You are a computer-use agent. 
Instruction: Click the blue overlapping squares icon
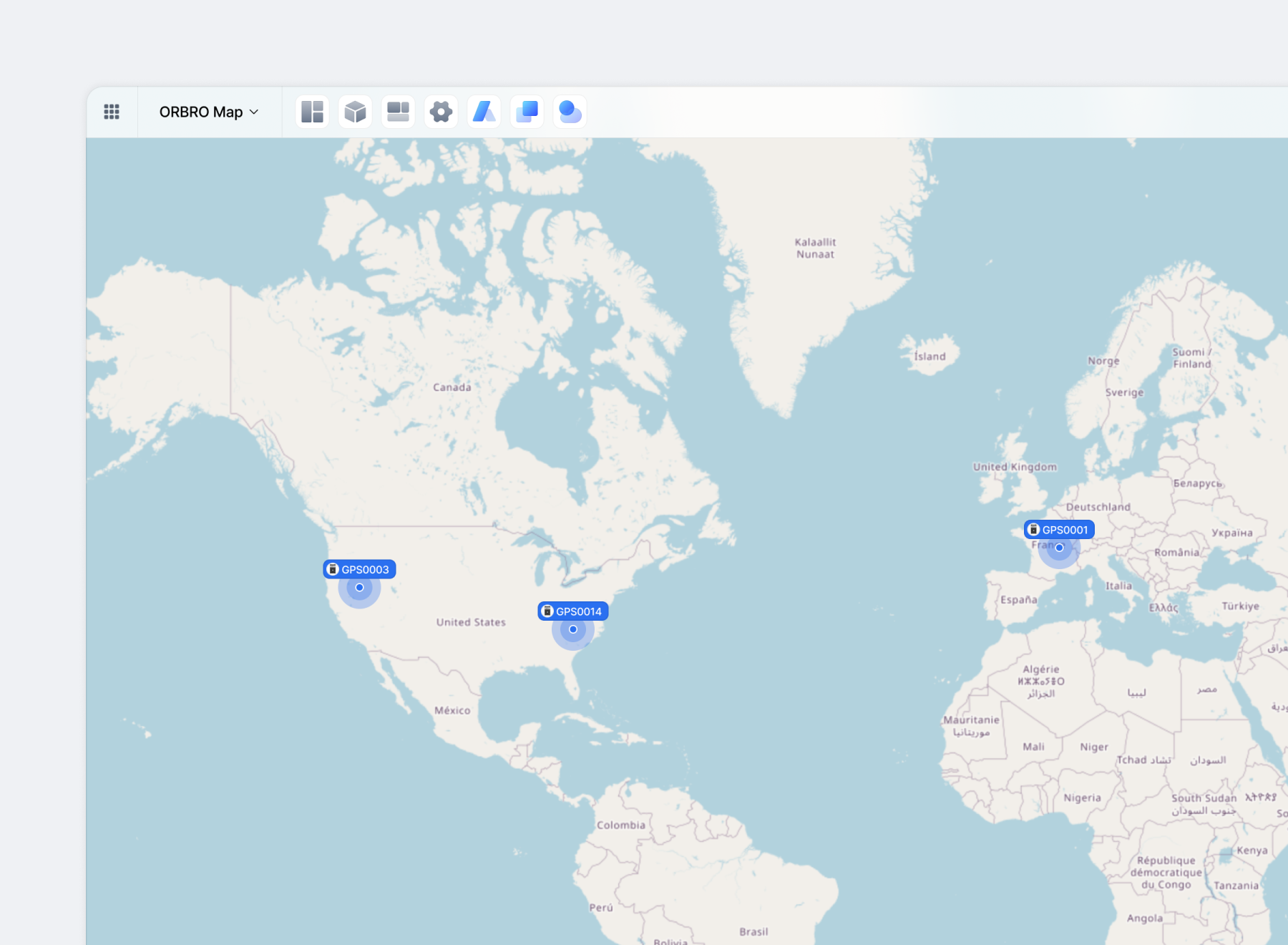pyautogui.click(x=527, y=112)
